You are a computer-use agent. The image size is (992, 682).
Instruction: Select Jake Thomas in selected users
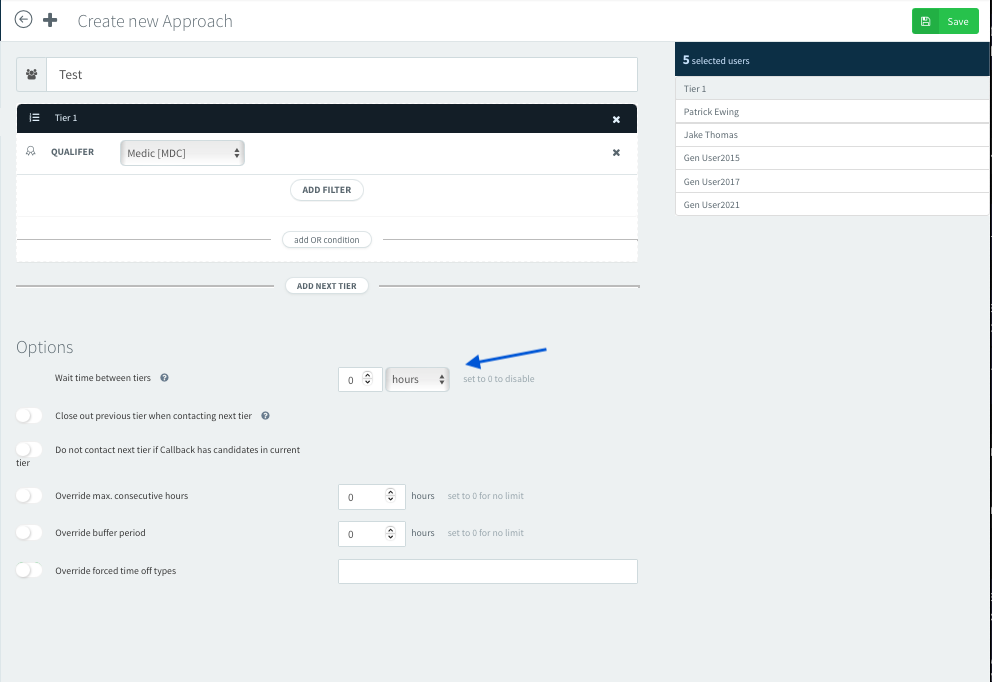[x=832, y=135]
